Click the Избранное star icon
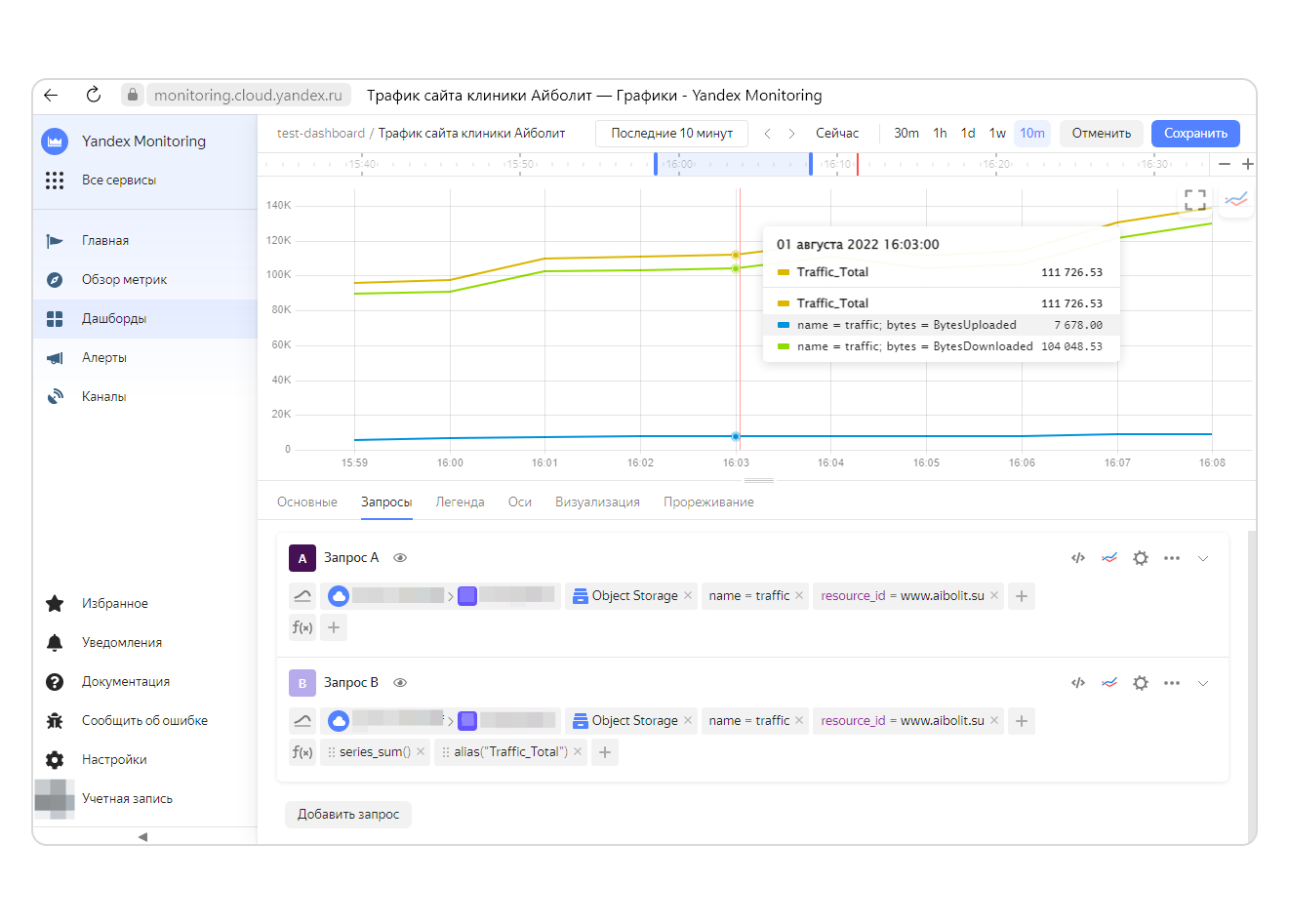 click(x=55, y=604)
